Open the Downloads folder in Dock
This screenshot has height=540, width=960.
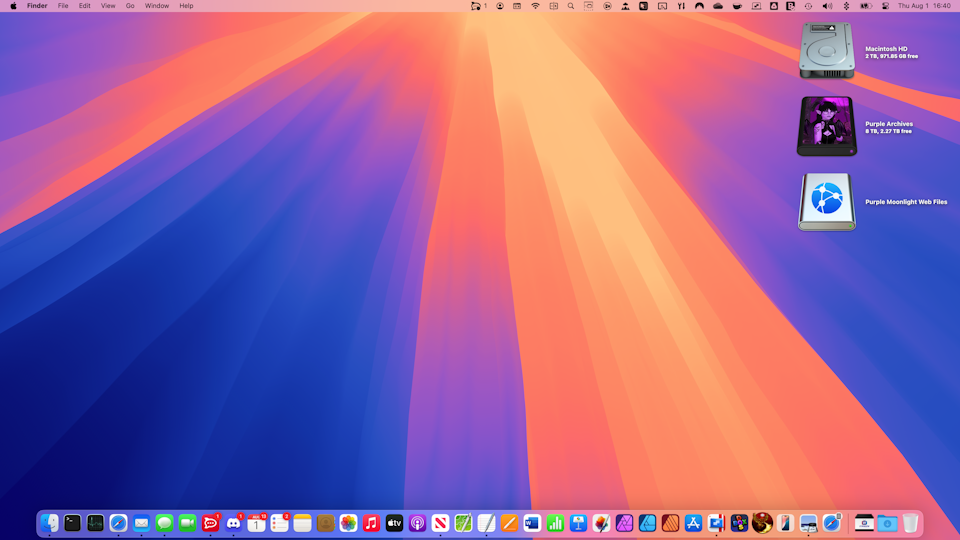887,523
